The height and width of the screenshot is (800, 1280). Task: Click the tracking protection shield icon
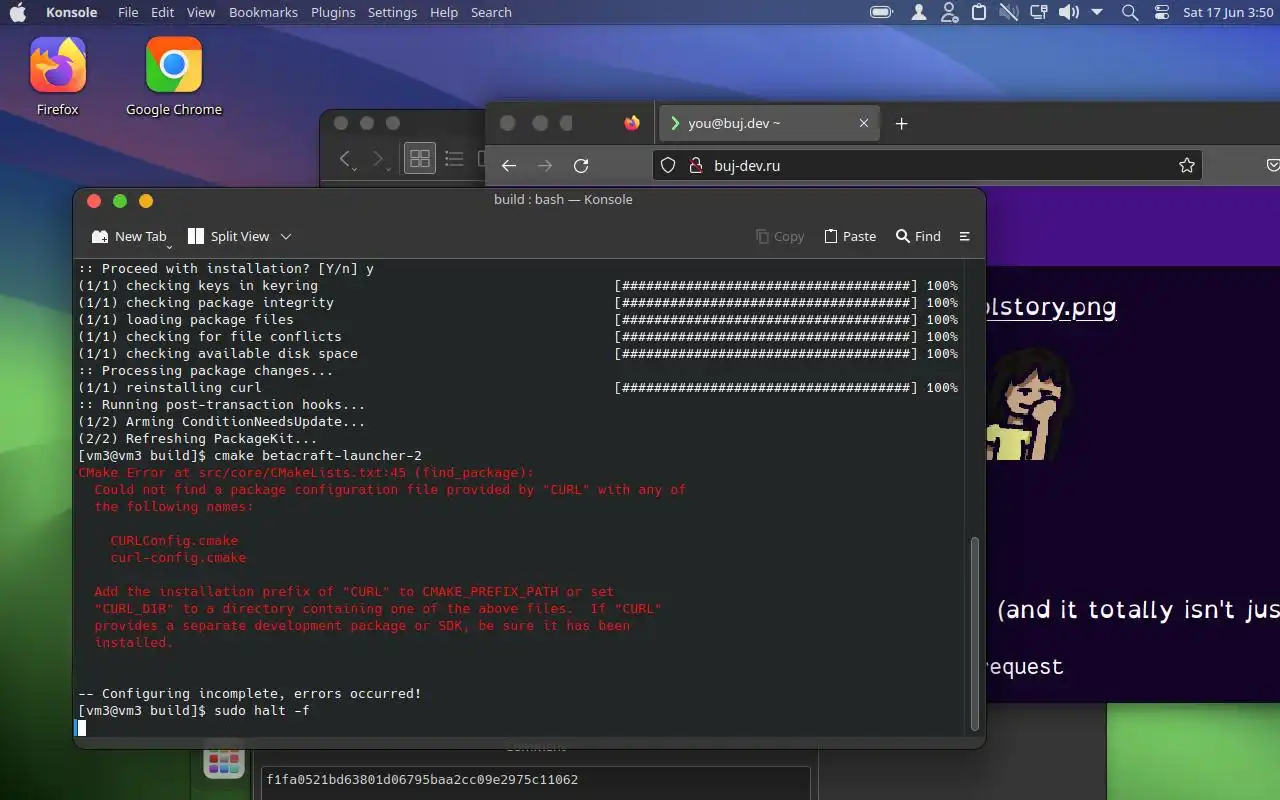tap(669, 166)
